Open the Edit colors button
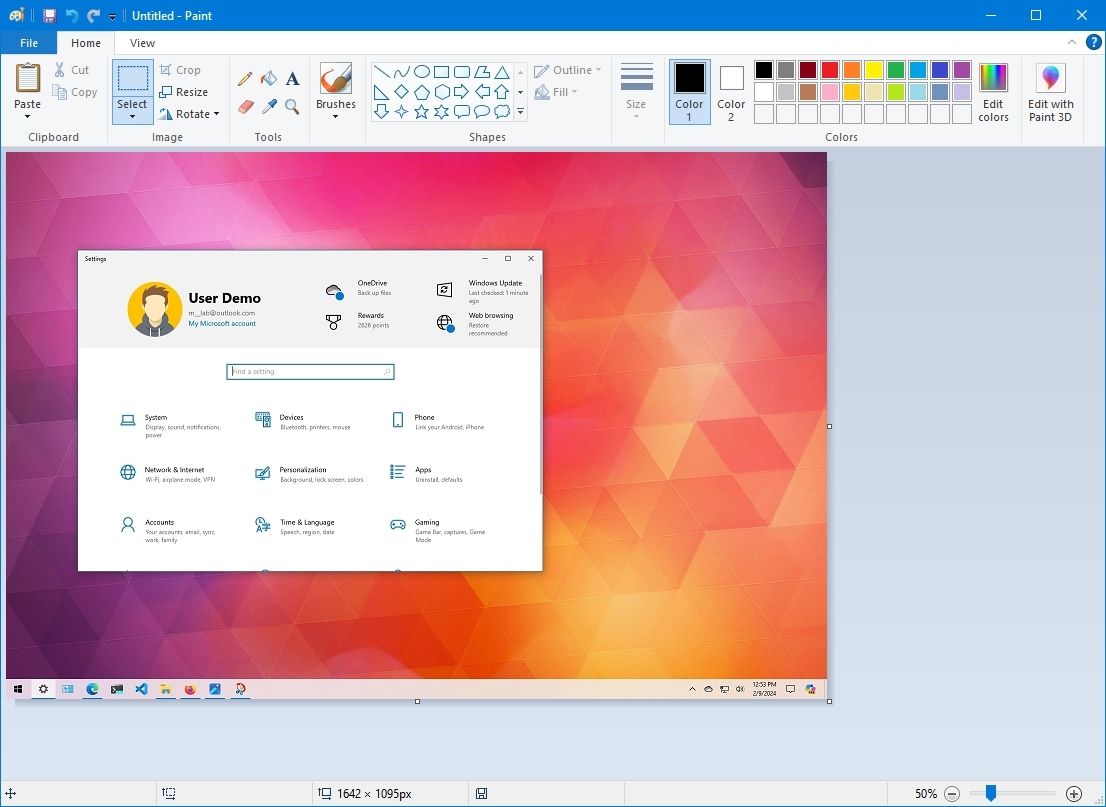The image size is (1106, 807). coord(993,92)
